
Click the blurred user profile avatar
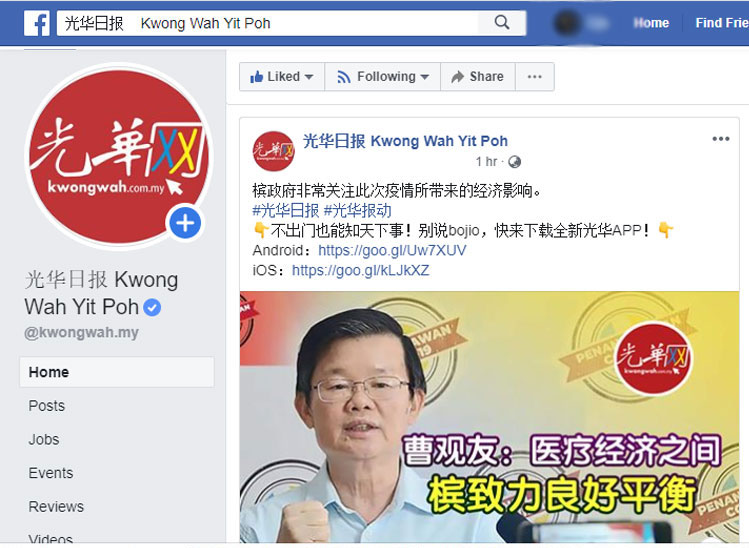[x=567, y=23]
